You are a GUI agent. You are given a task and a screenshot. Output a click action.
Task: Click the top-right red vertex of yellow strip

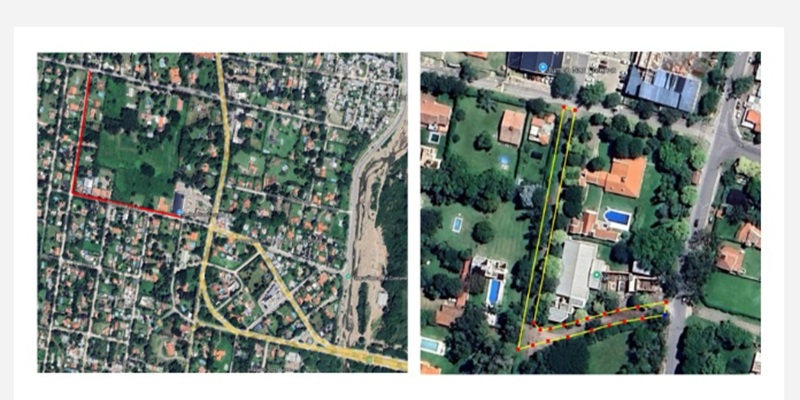coord(575,110)
